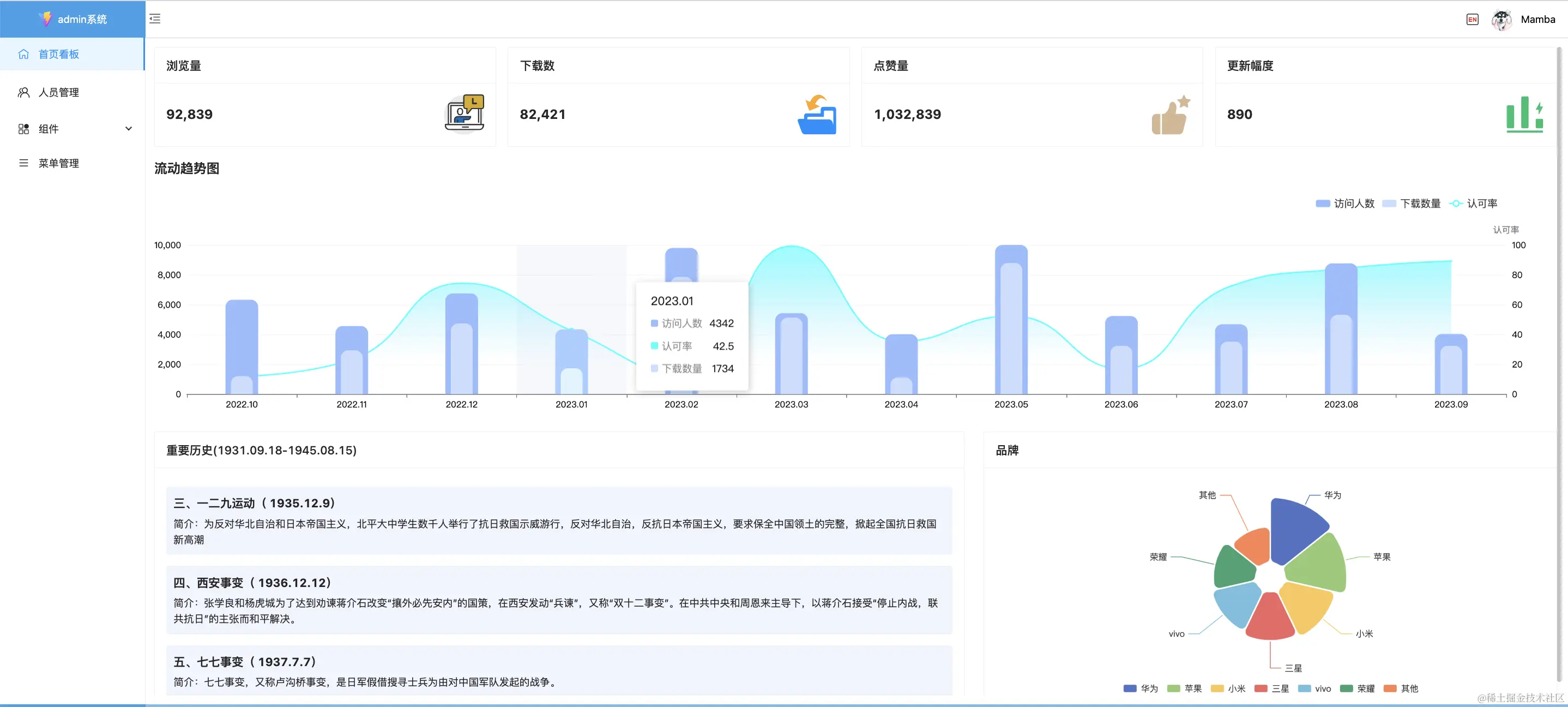Click the 下载数 folder download icon
Viewport: 1568px width, 707px height.
point(817,113)
